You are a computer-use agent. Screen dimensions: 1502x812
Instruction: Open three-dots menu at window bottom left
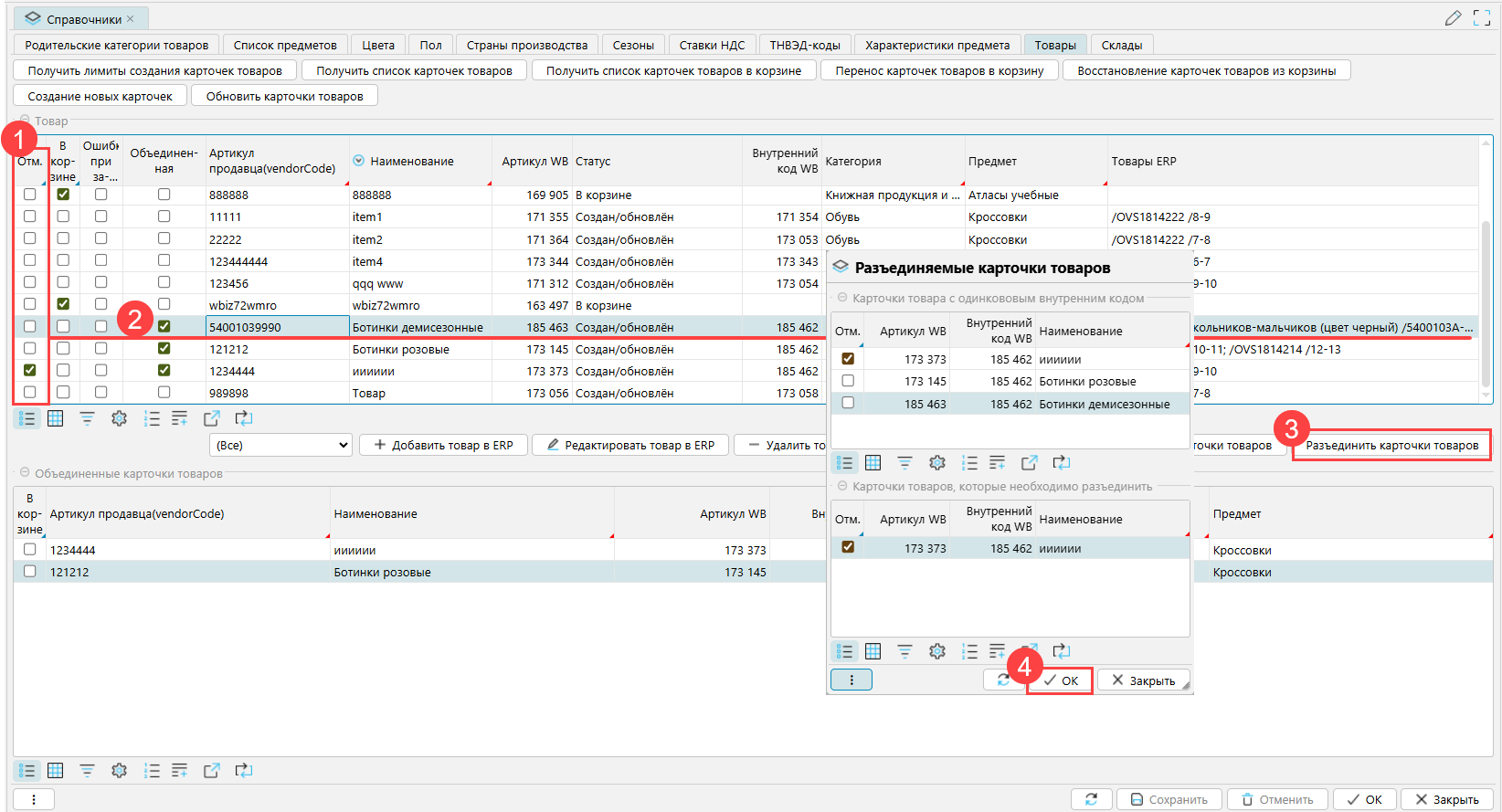coord(34,799)
